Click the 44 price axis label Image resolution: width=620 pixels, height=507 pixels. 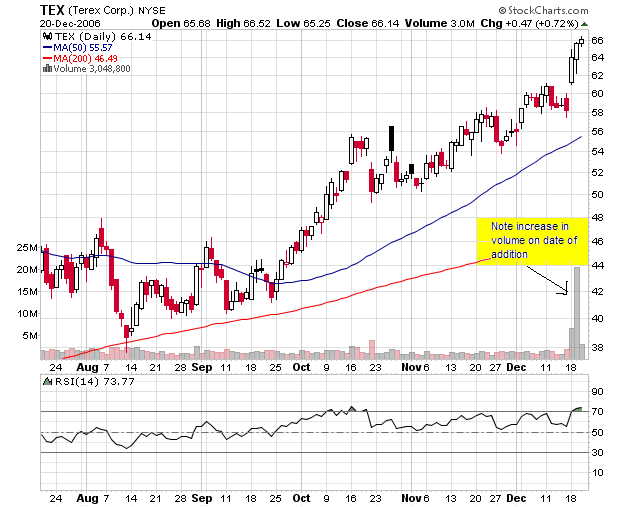coord(597,265)
